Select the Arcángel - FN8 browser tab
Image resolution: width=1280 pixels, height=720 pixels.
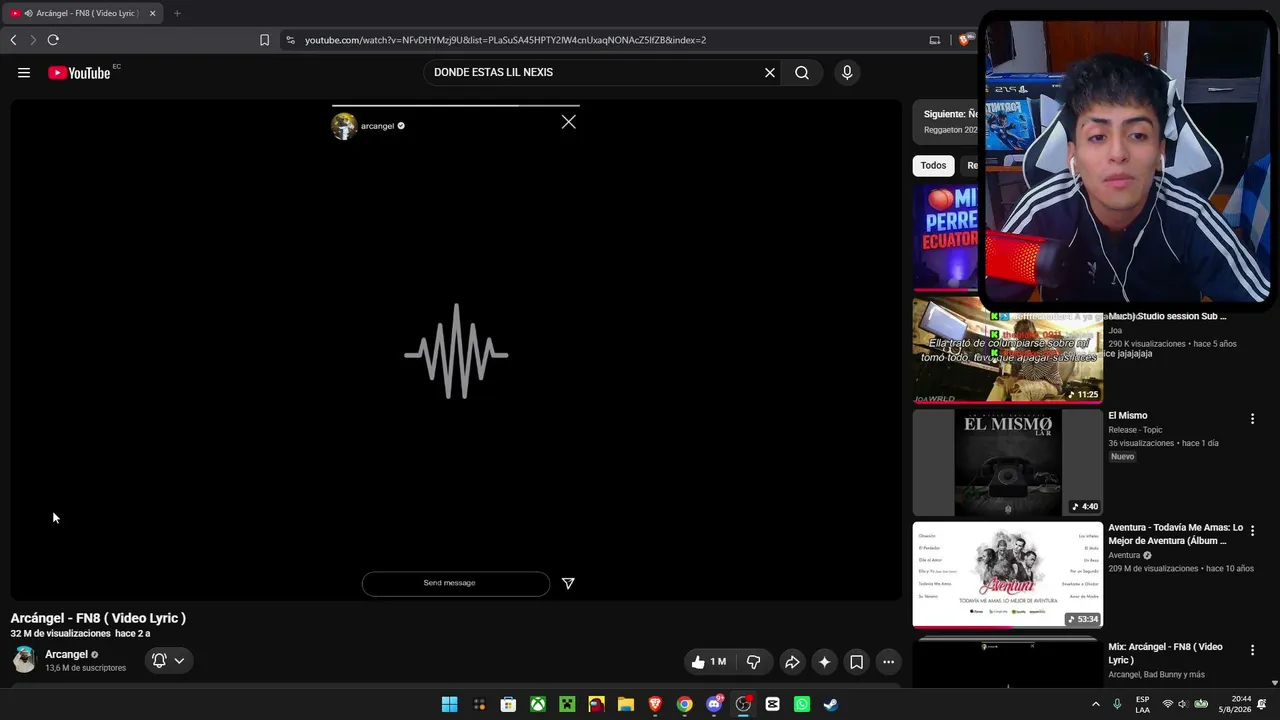click(82, 13)
